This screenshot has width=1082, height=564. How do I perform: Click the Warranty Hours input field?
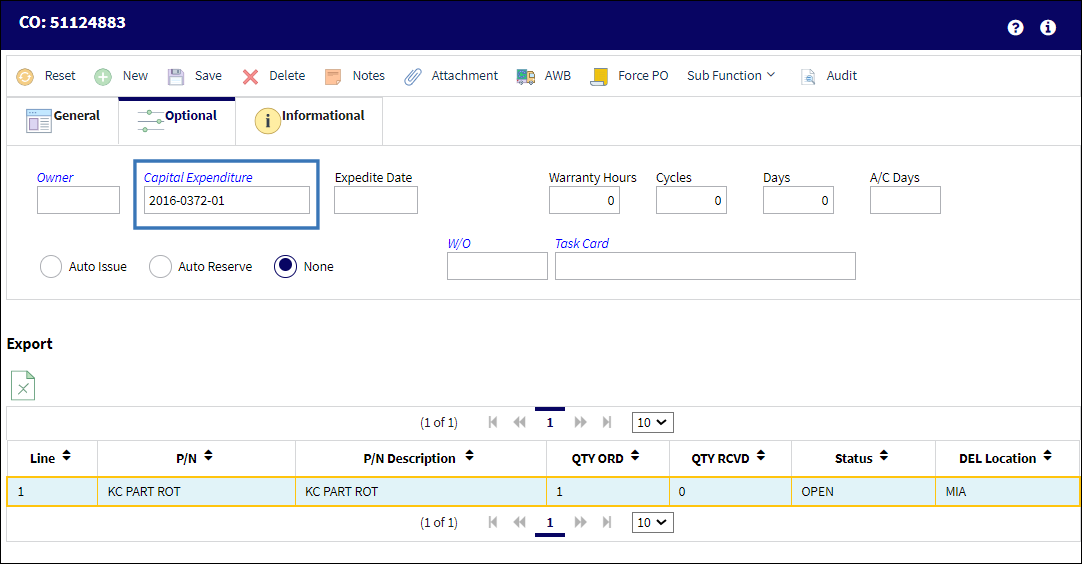(x=584, y=200)
